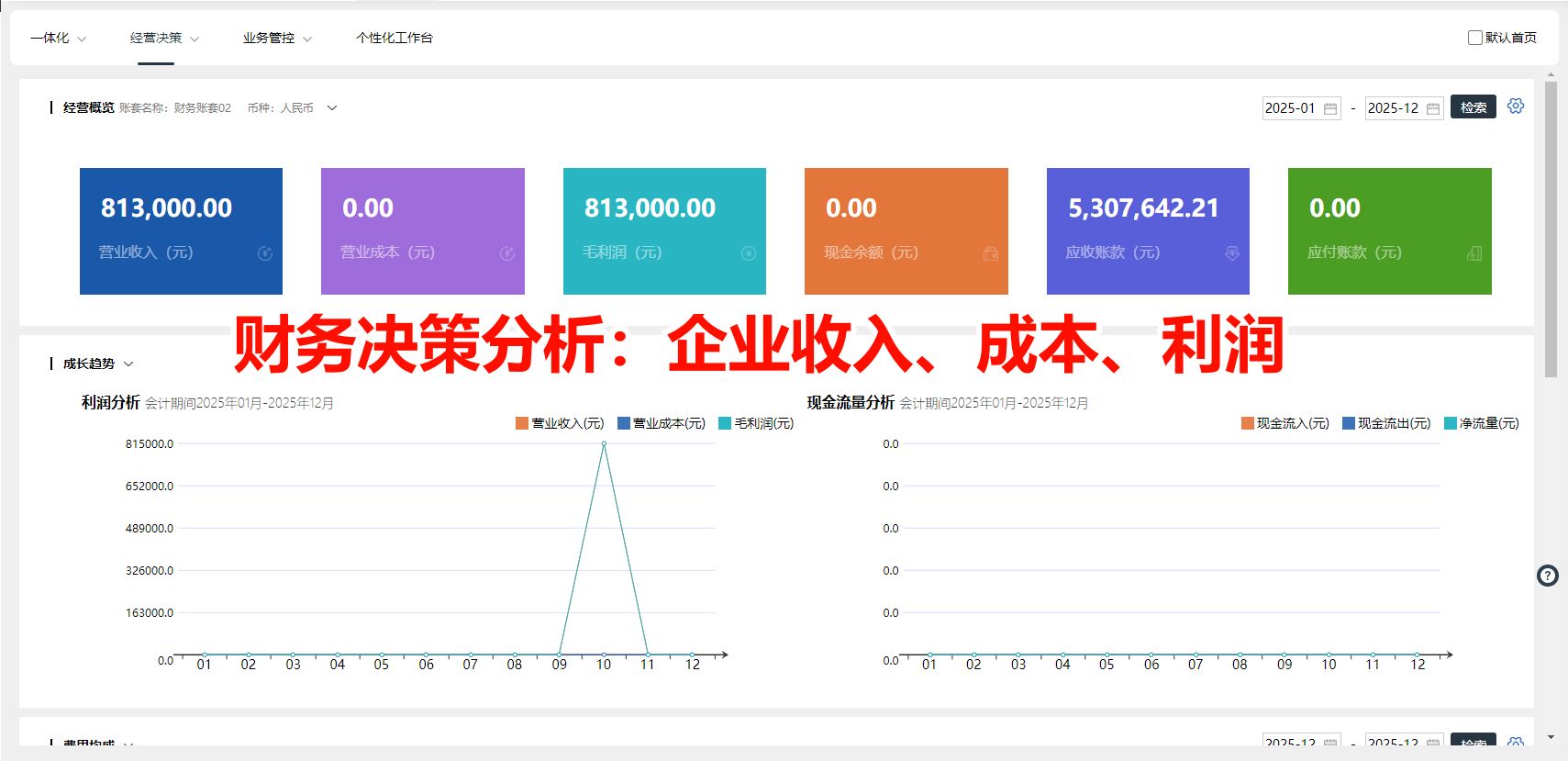Screen dimensions: 1568x761
Task: Click the icon on 现金余额 card
Action: pyautogui.click(x=991, y=253)
